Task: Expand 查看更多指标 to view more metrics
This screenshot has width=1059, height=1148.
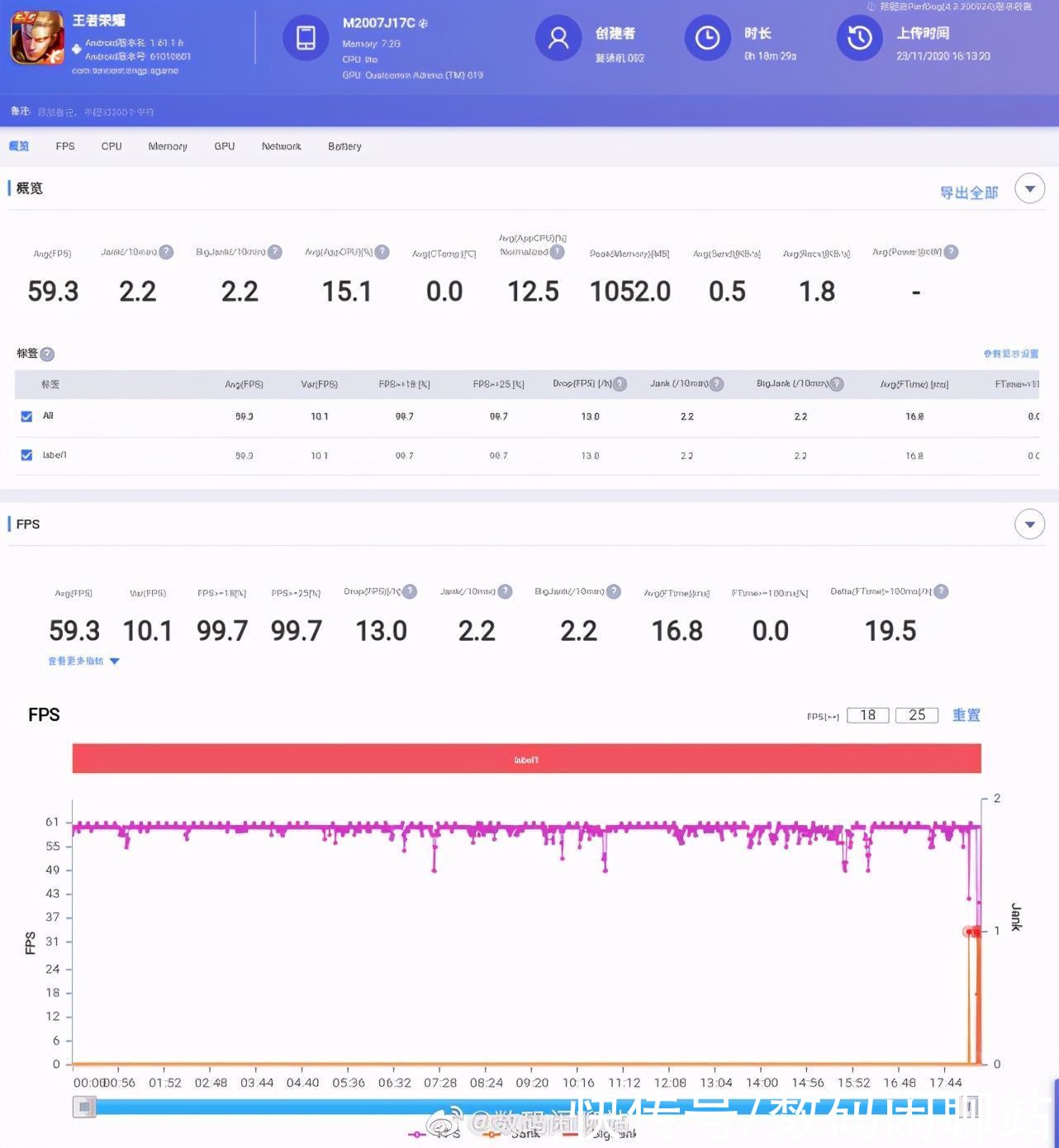Action: tap(83, 661)
